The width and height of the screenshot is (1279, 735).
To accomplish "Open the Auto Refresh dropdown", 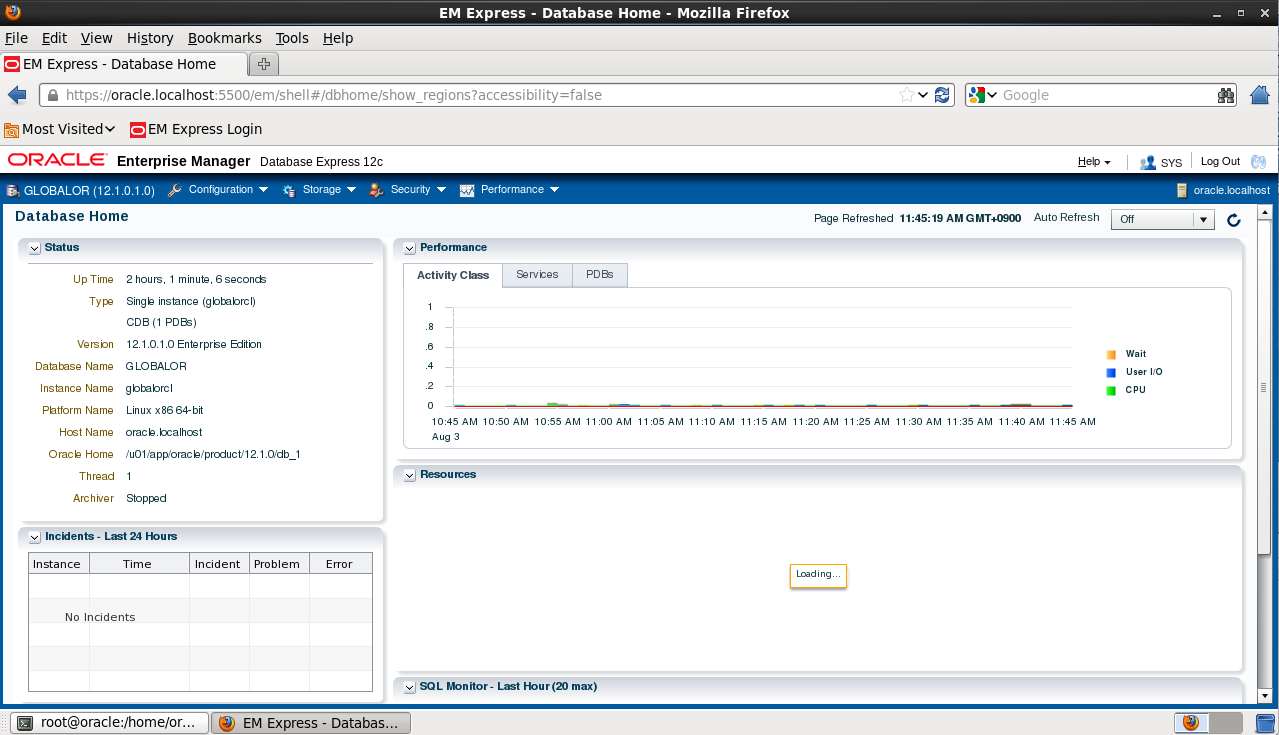I will 1163,220.
